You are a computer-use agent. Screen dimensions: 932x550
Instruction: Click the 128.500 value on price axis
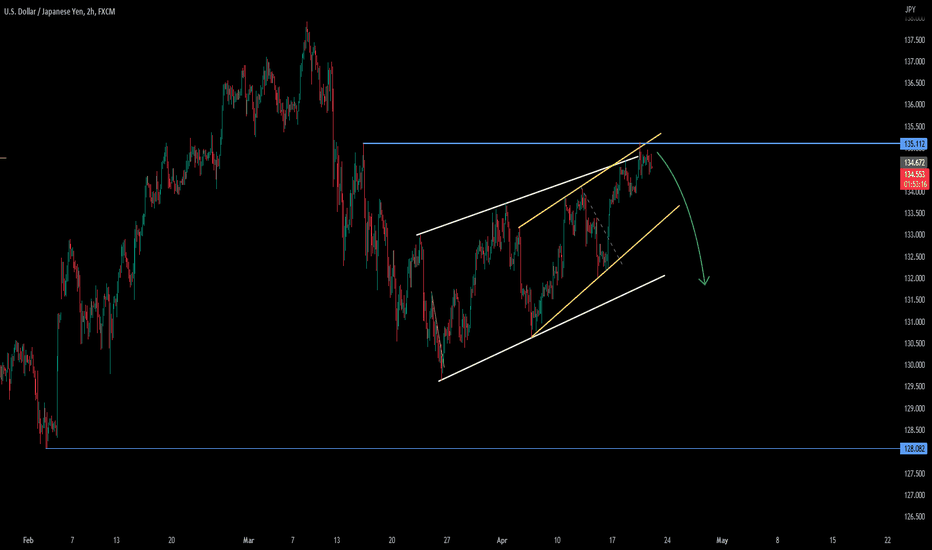(x=914, y=430)
